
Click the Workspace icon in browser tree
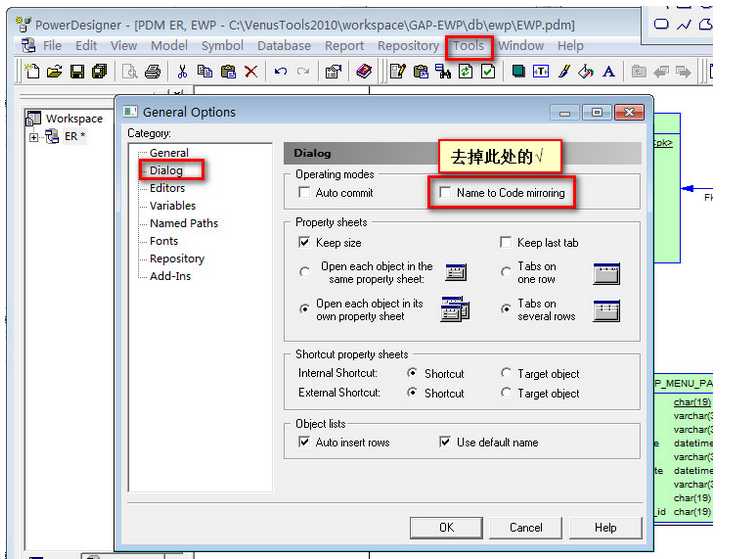pos(33,119)
